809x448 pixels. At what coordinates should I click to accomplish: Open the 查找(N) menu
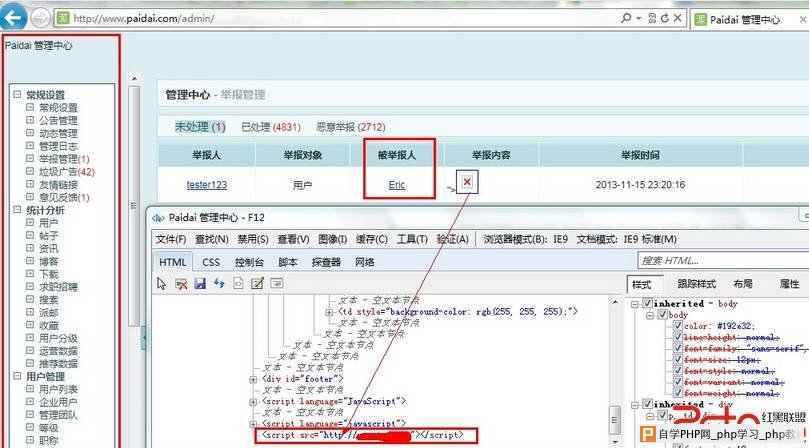212,239
